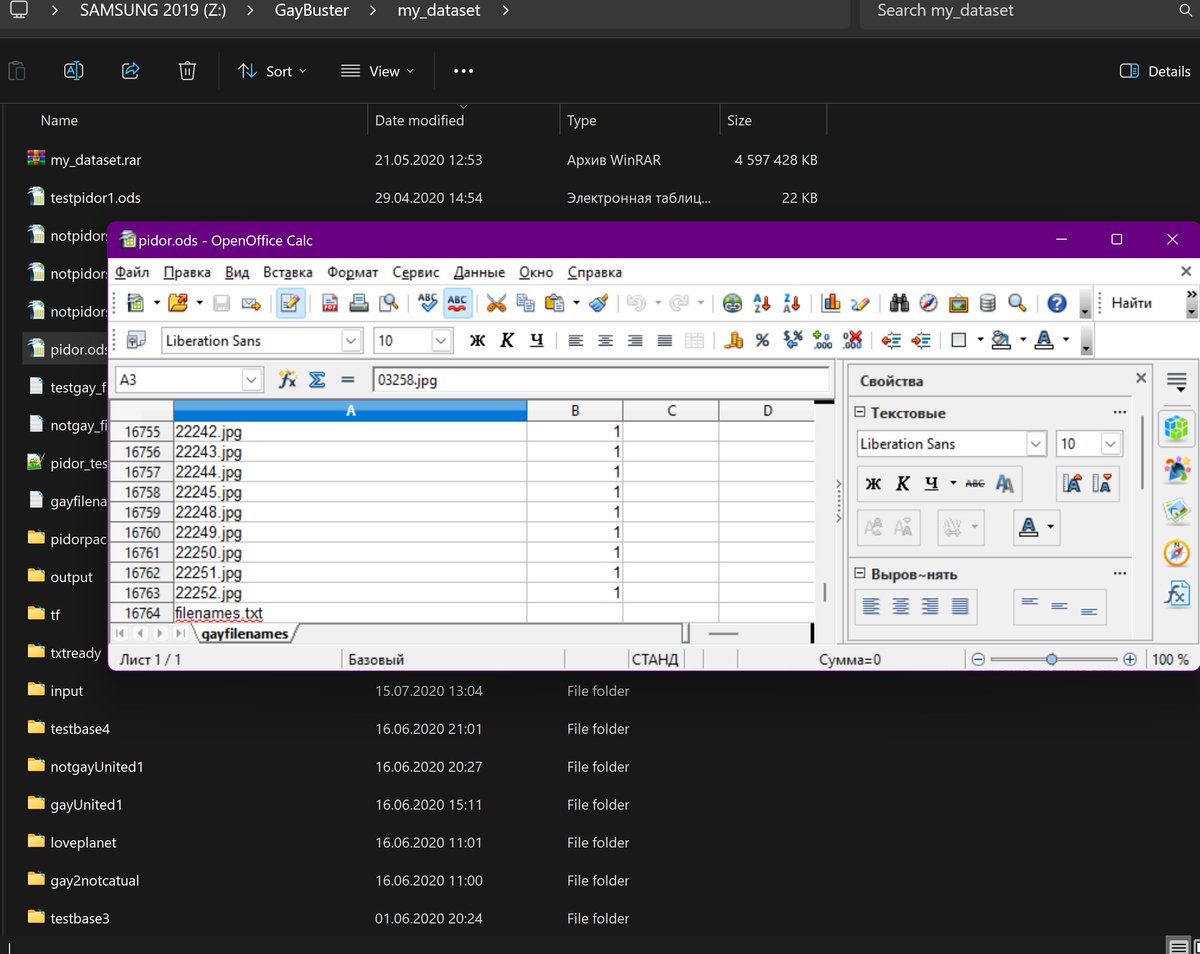Open Function Wizard fx icon by formula bar
This screenshot has height=954, width=1200.
pyautogui.click(x=288, y=380)
